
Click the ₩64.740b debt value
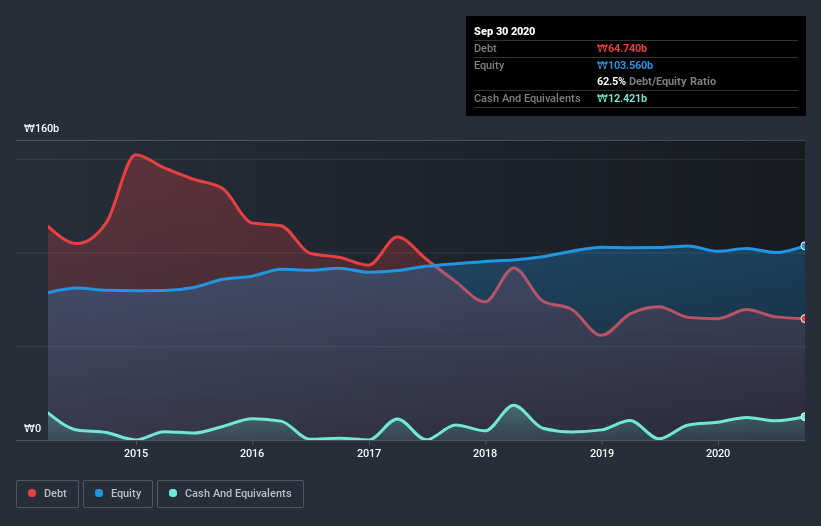[622, 48]
